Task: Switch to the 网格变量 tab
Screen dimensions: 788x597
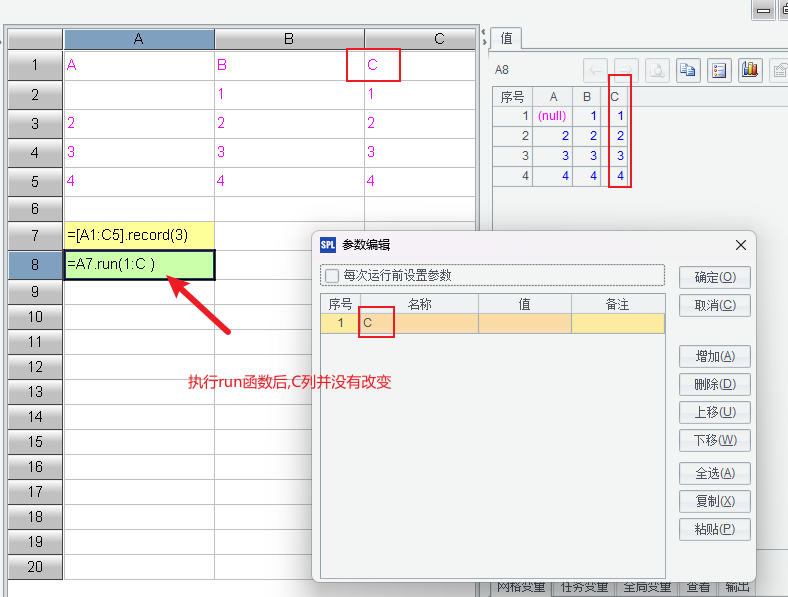Action: 521,587
